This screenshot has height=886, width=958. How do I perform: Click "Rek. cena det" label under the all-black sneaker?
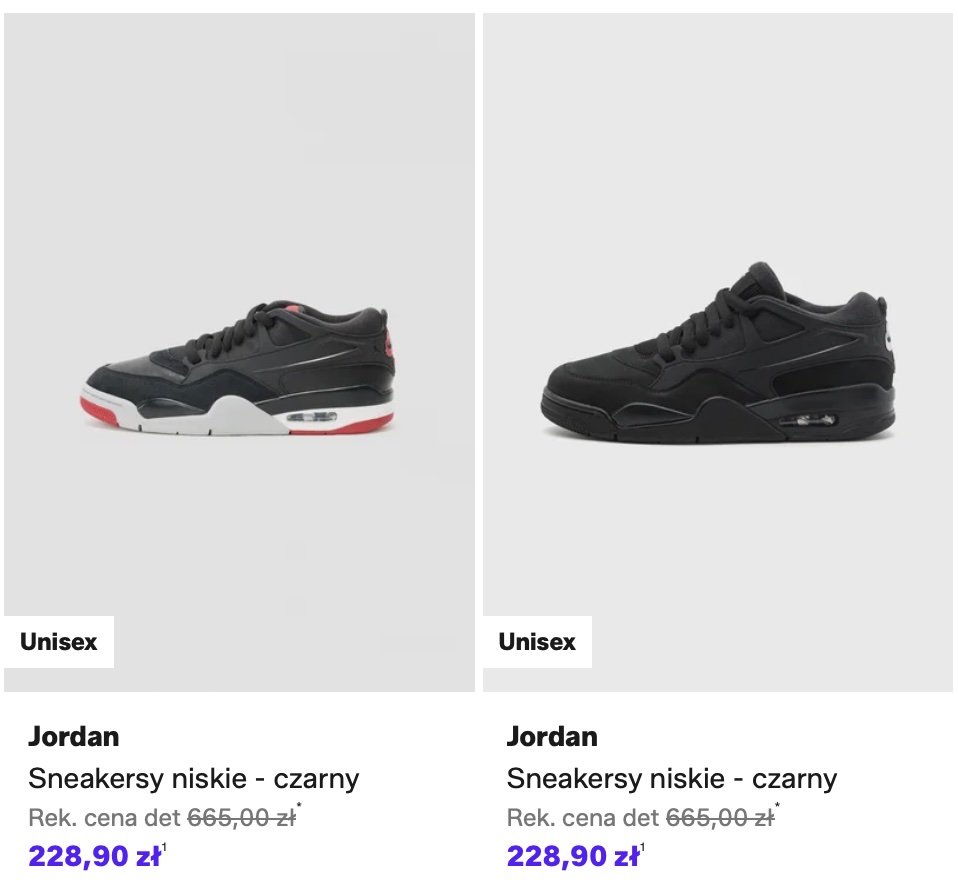click(583, 818)
